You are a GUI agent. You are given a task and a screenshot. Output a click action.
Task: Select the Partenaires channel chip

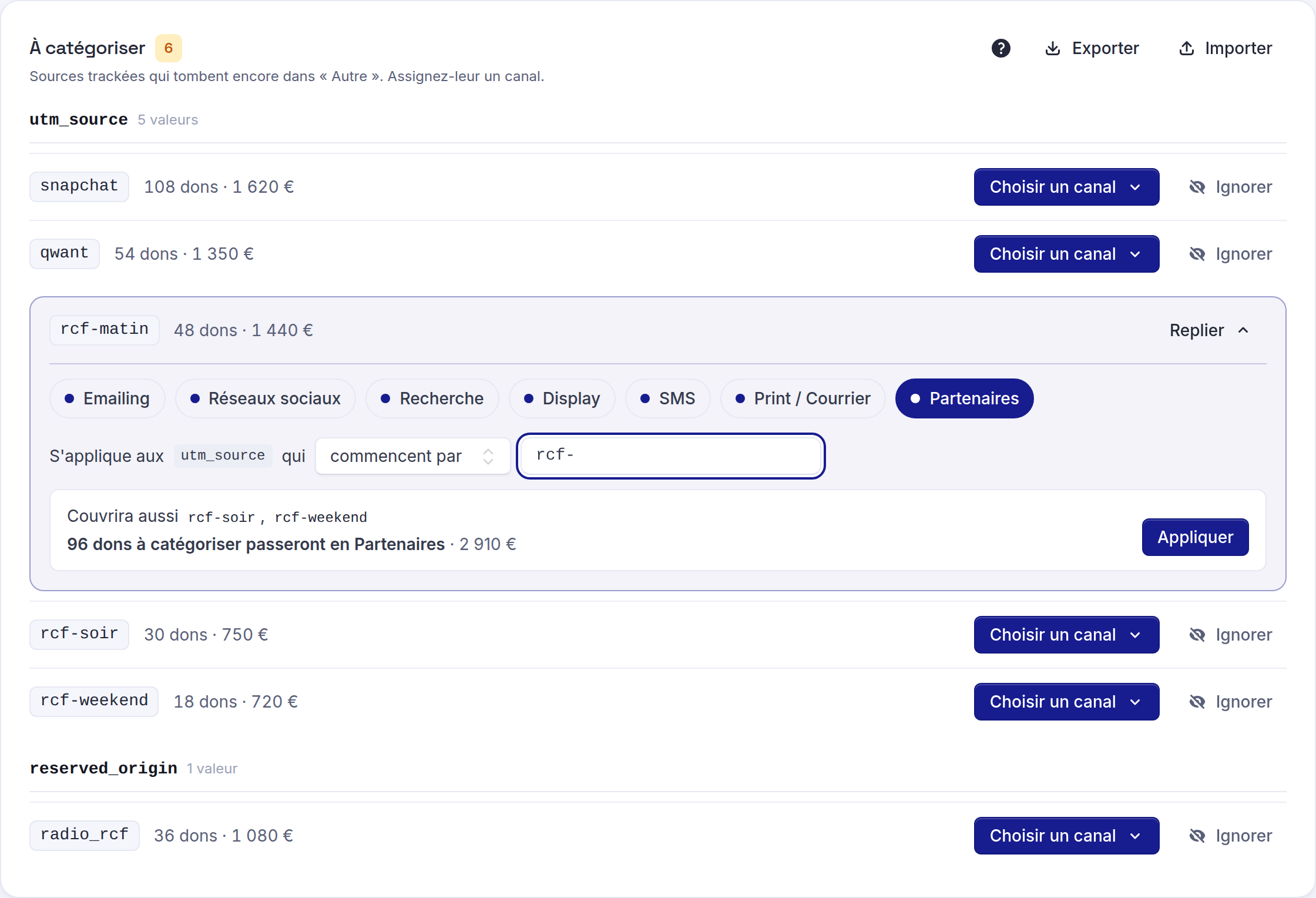[x=965, y=398]
